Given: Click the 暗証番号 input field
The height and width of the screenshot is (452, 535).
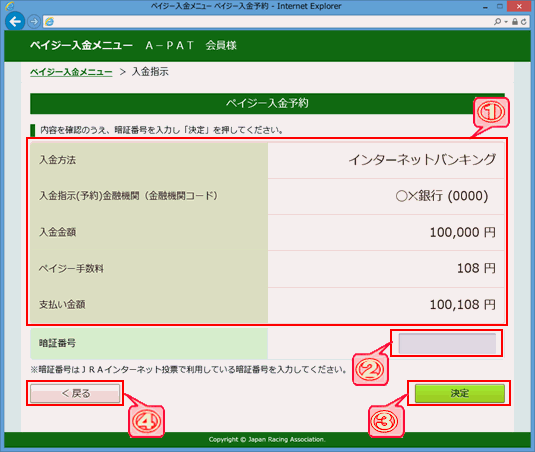Looking at the screenshot, I should (x=447, y=343).
